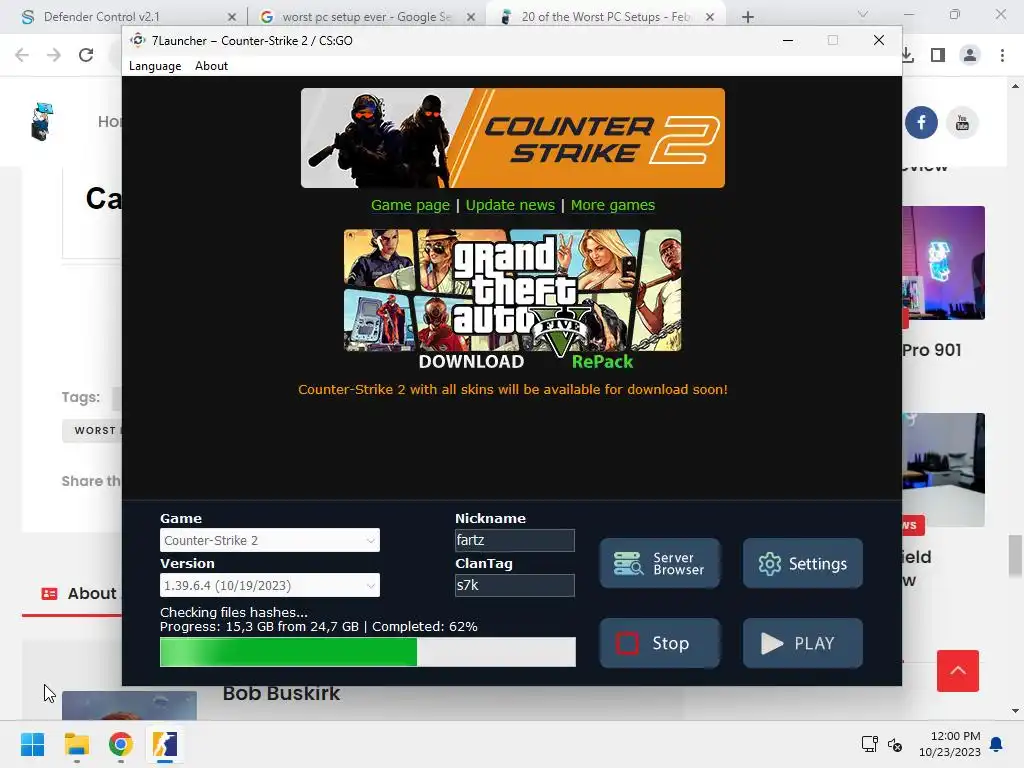
Task: Open Google Chrome from the taskbar
Action: coord(121,744)
